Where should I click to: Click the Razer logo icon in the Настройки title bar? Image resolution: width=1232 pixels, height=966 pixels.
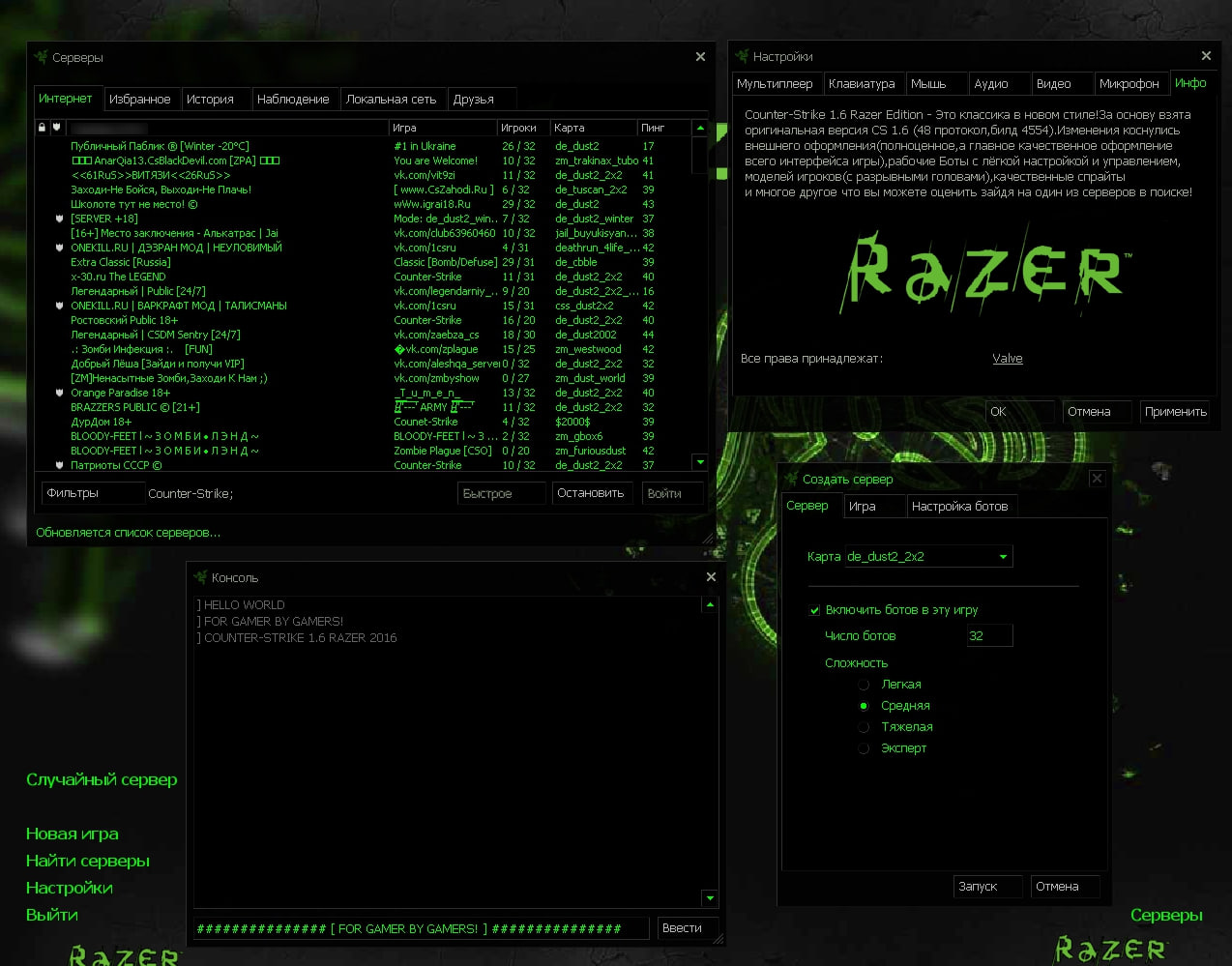(742, 56)
